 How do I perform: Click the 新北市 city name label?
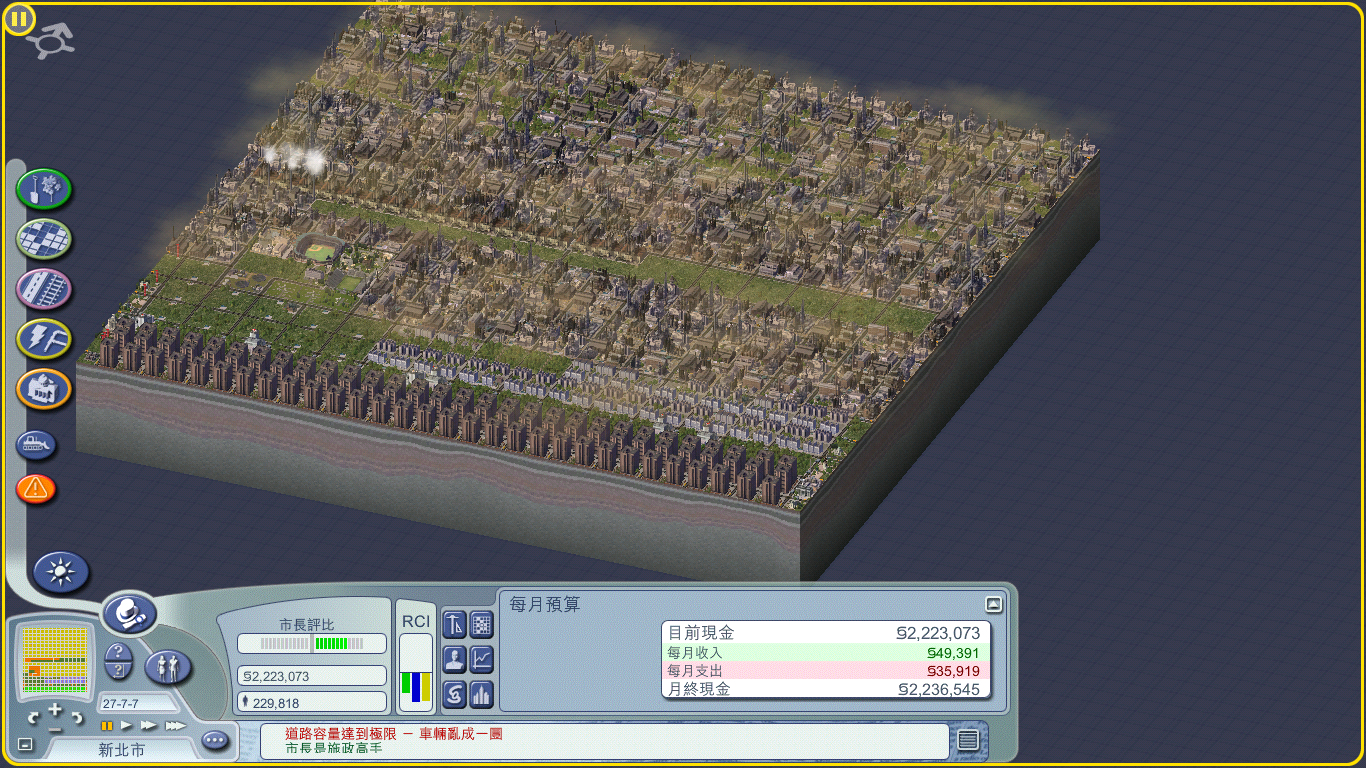point(121,749)
